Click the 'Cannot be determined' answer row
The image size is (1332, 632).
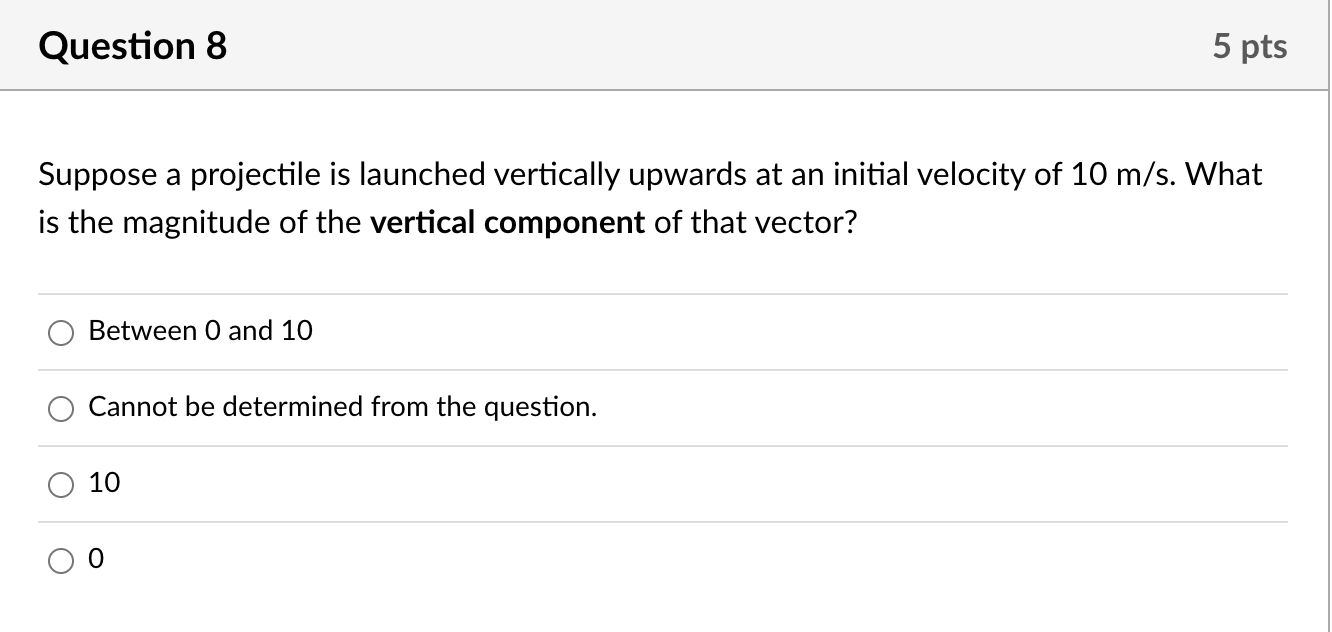point(343,408)
